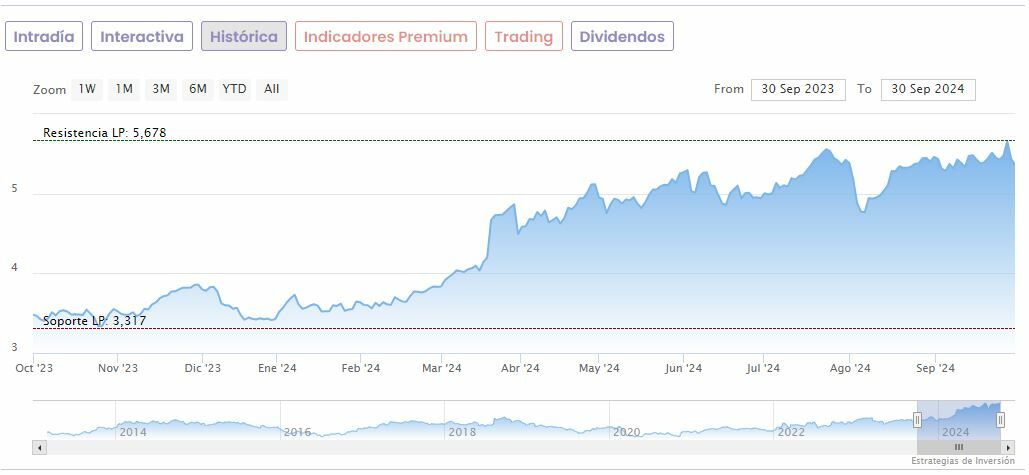Viewport: 1029px width, 475px height.
Task: Click the left navigator range handle
Action: 917,420
